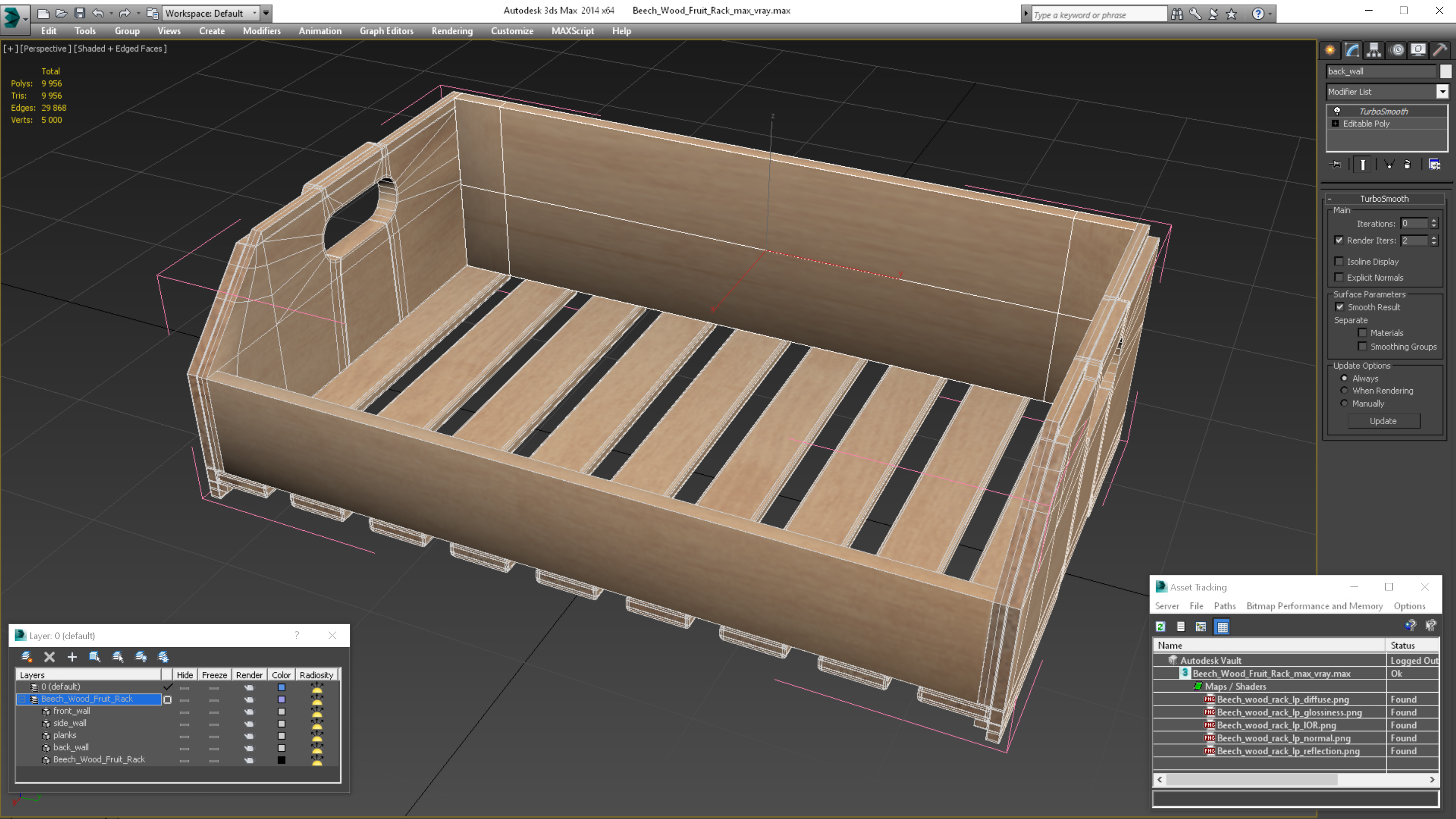1456x819 pixels.
Task: Select Manually update option
Action: [1344, 403]
